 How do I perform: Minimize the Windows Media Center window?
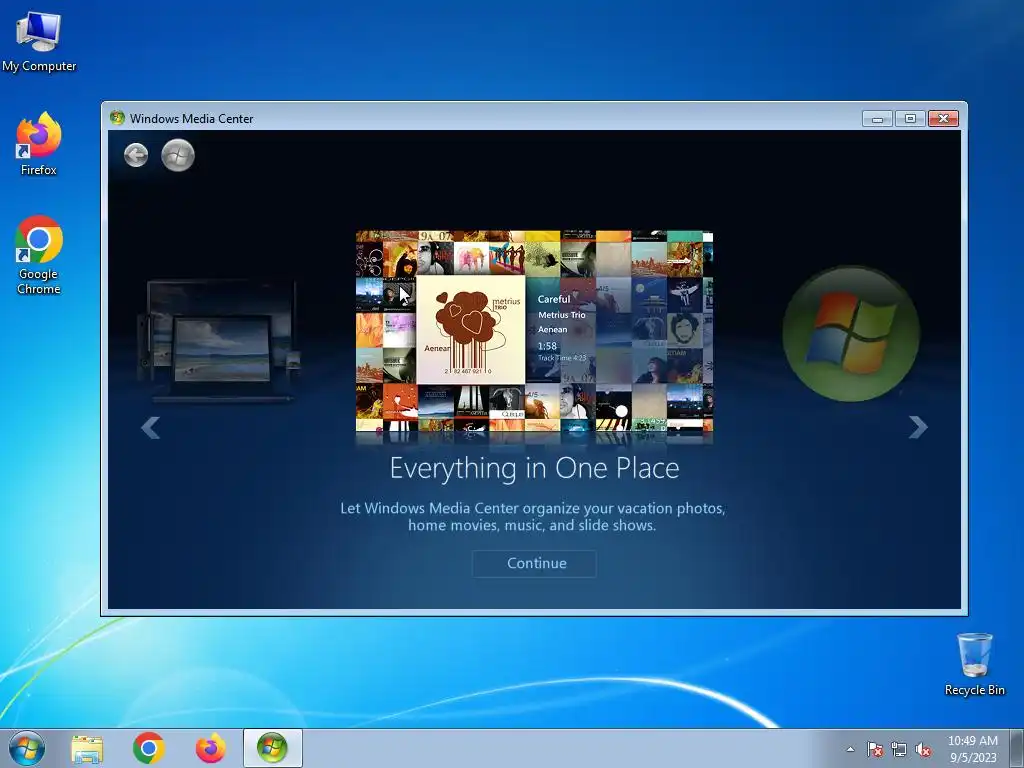tap(877, 119)
